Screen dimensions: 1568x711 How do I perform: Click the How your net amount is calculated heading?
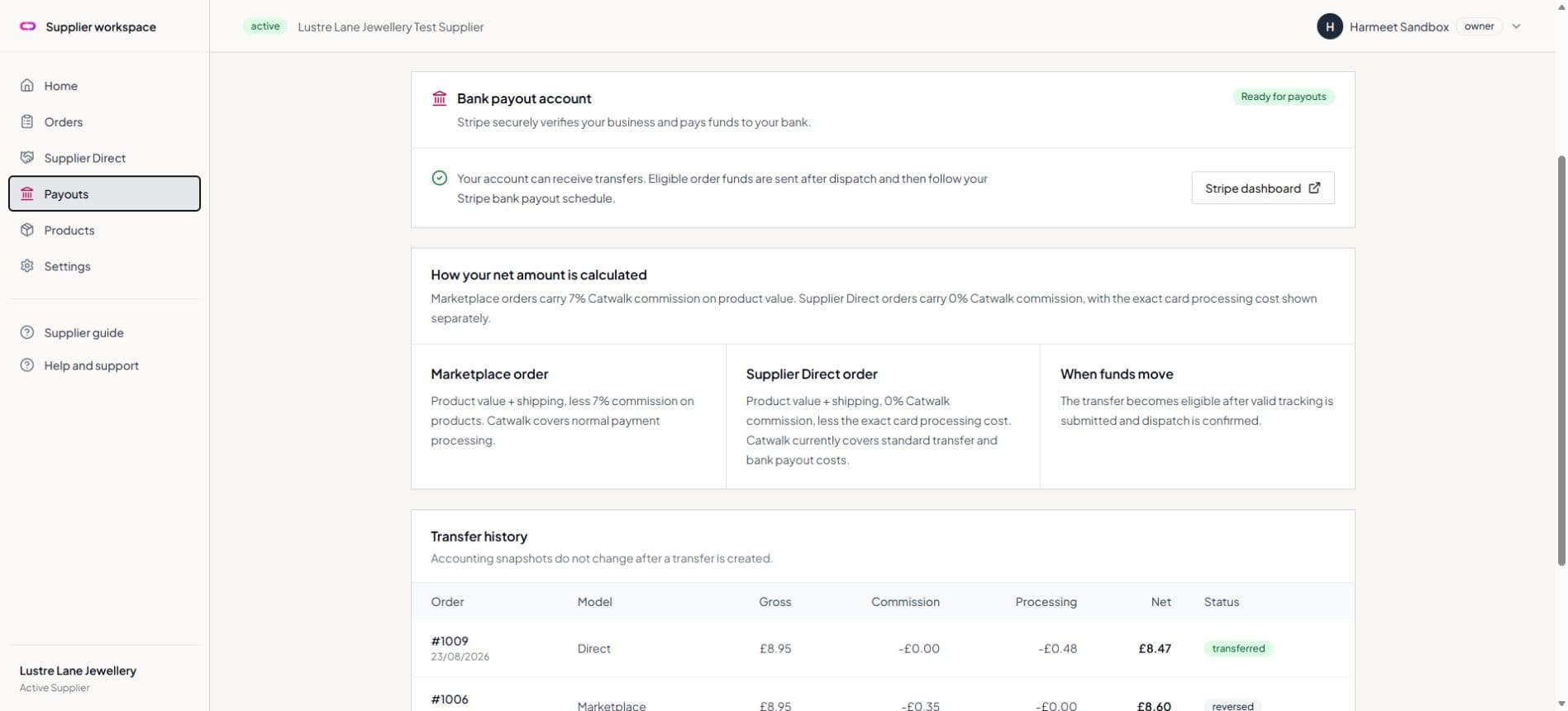click(x=538, y=274)
